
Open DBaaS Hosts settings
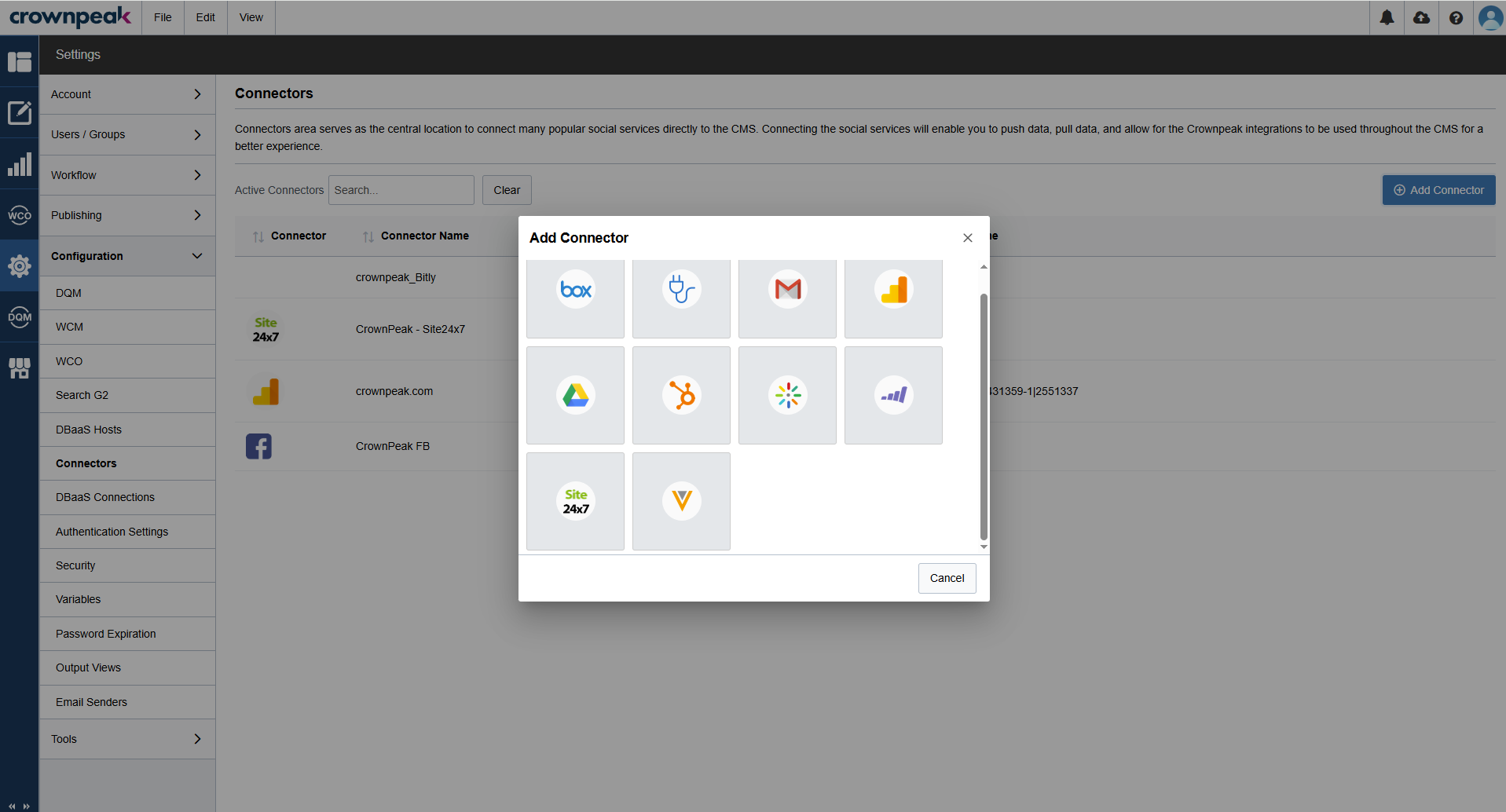click(x=127, y=430)
